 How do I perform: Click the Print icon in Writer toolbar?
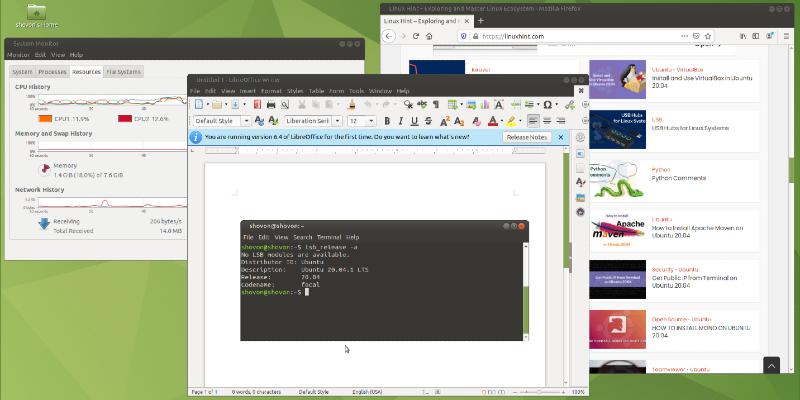tap(272, 104)
